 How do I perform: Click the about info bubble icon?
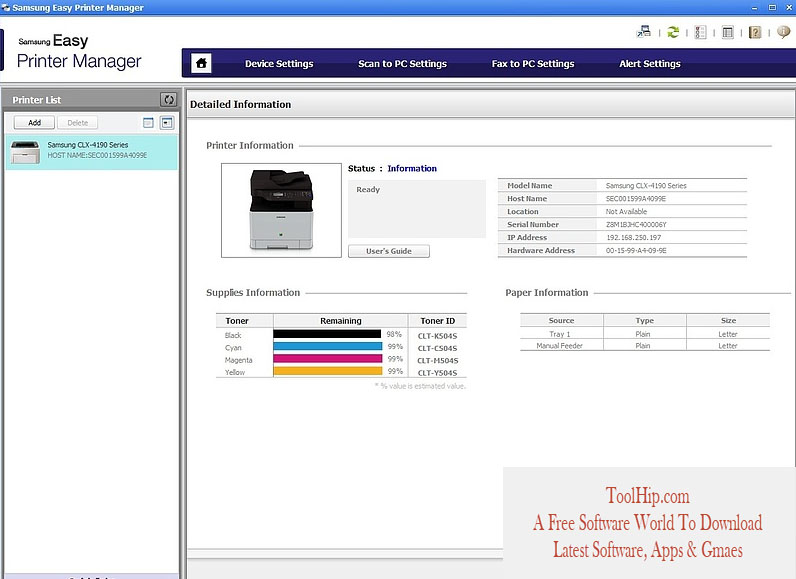click(783, 32)
